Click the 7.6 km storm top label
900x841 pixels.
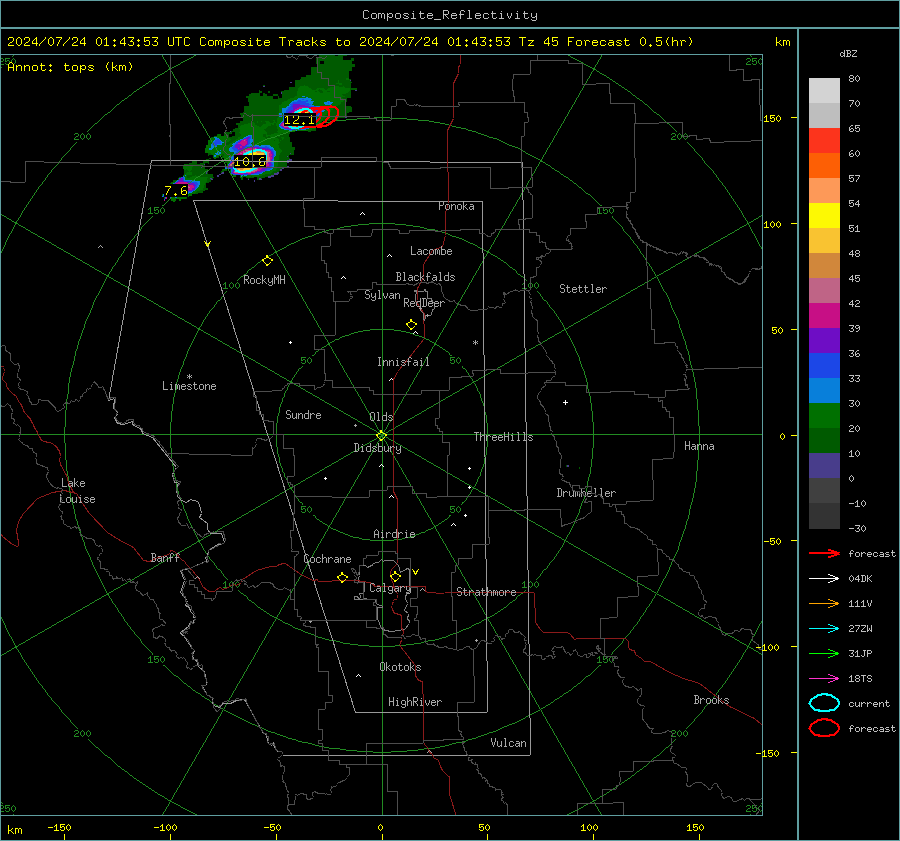(x=176, y=191)
